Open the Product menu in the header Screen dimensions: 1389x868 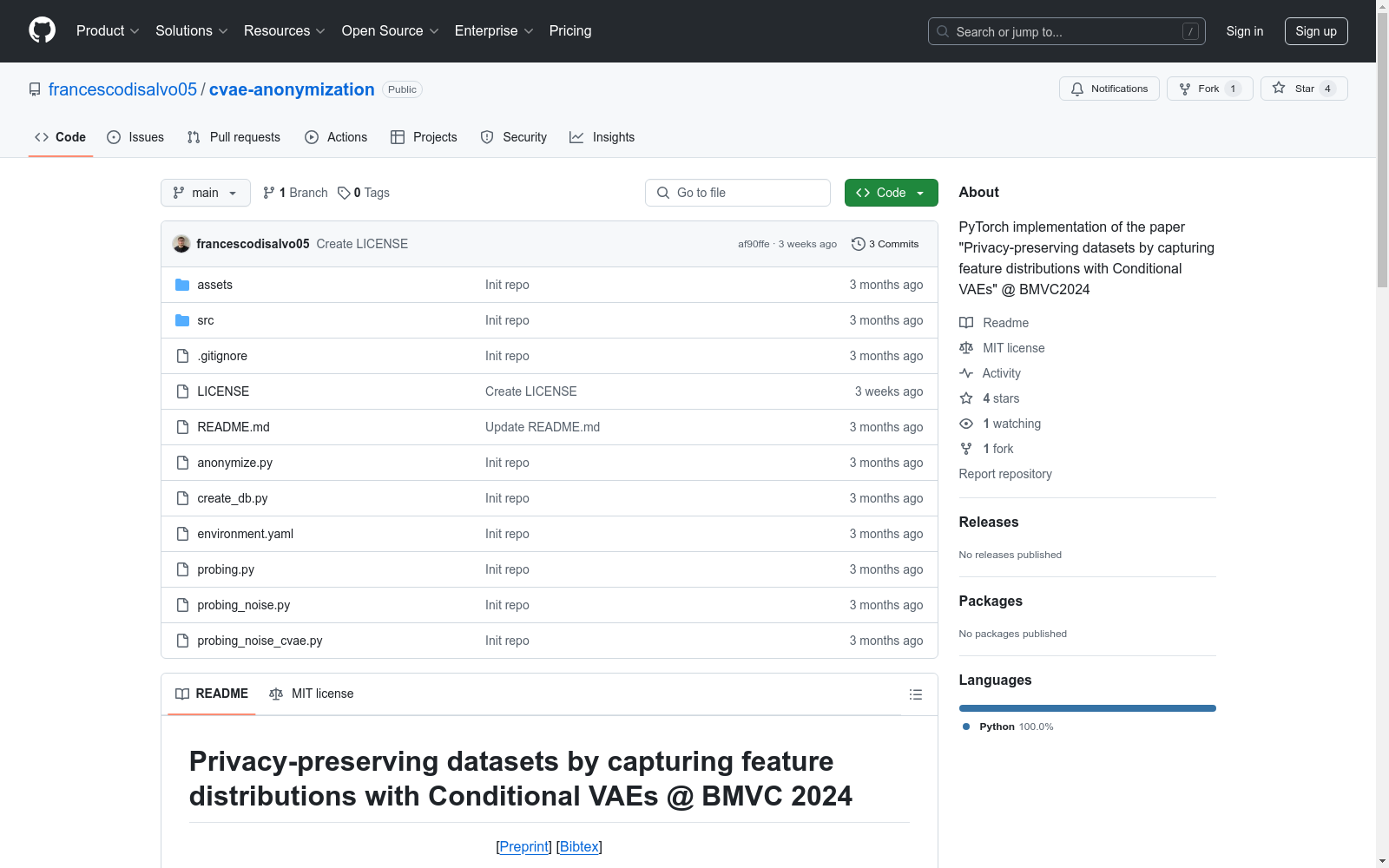[x=108, y=30]
